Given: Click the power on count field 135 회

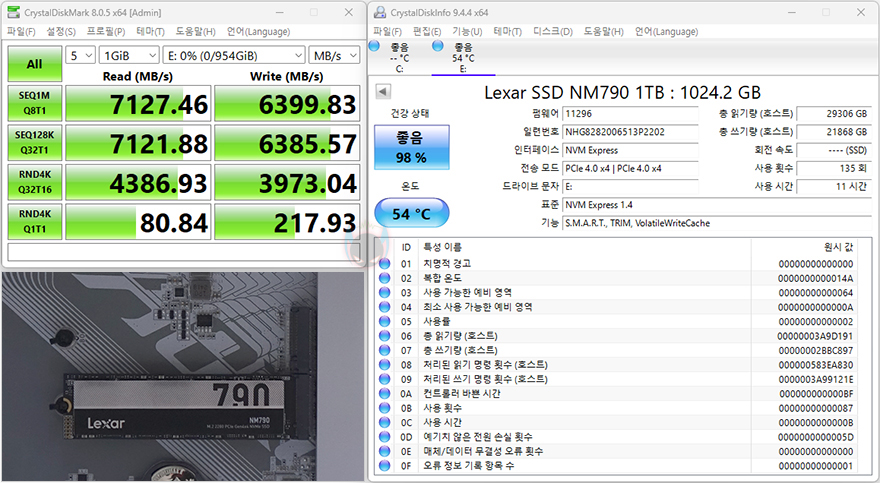Looking at the screenshot, I should click(833, 168).
